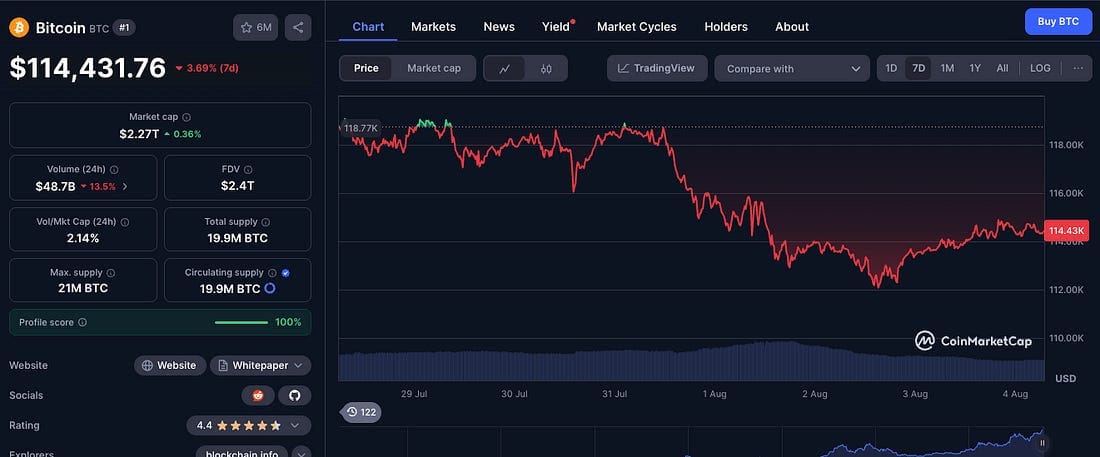
Task: Click the #1 rank badge
Action: [124, 28]
